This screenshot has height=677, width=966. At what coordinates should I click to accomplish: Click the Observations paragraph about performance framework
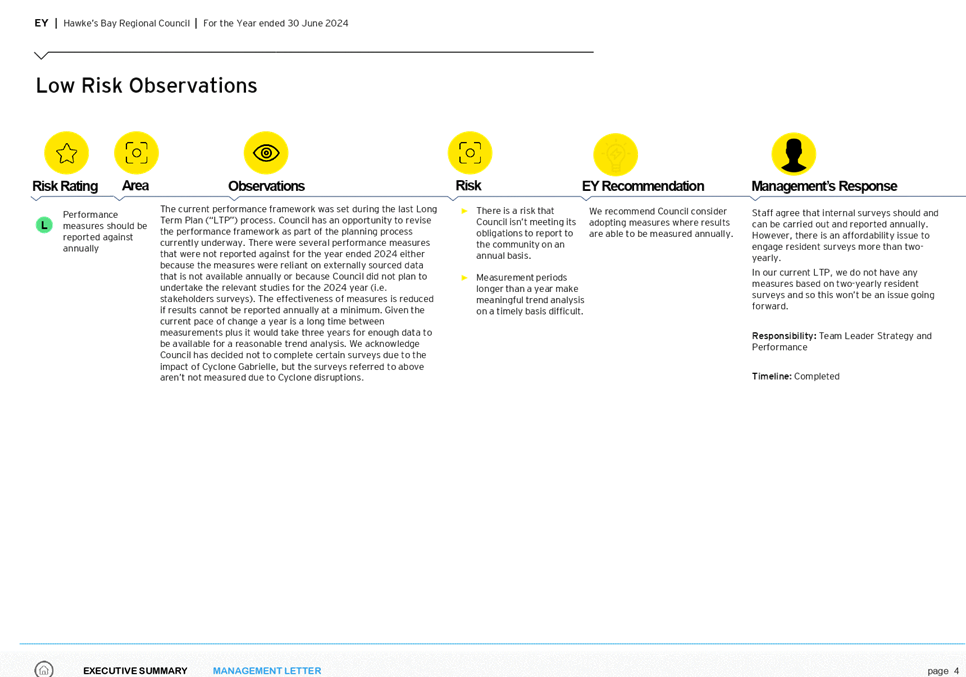click(298, 293)
